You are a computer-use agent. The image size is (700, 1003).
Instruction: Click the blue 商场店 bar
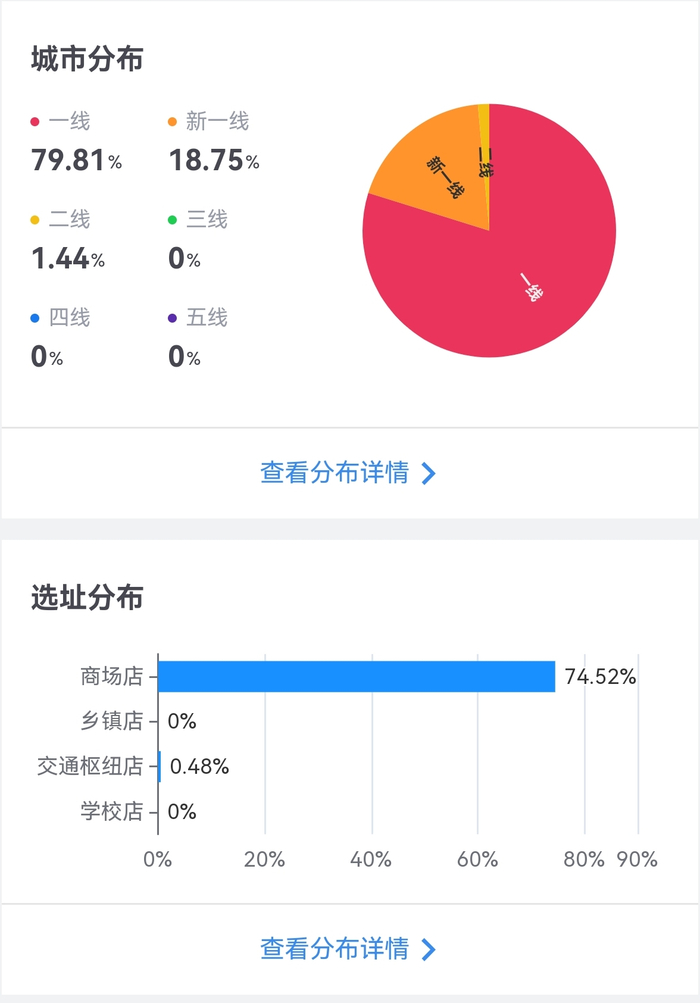click(356, 675)
